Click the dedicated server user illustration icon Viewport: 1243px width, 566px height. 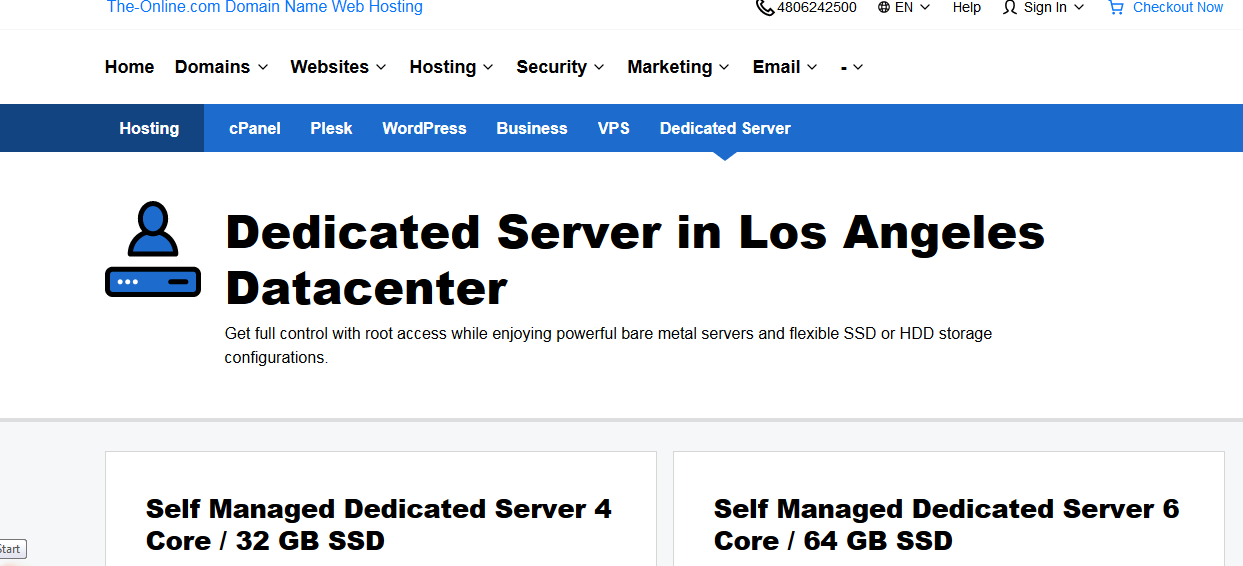tap(153, 250)
